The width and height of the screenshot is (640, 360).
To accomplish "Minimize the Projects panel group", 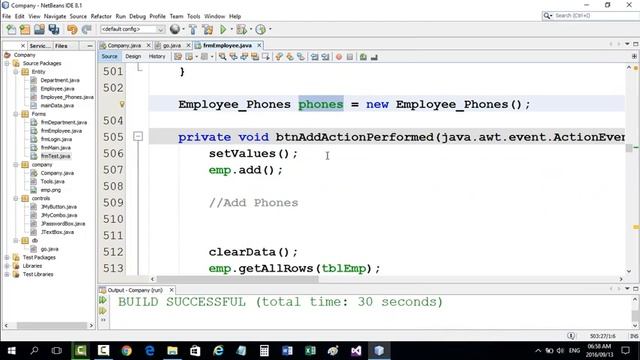I will click(x=90, y=46).
